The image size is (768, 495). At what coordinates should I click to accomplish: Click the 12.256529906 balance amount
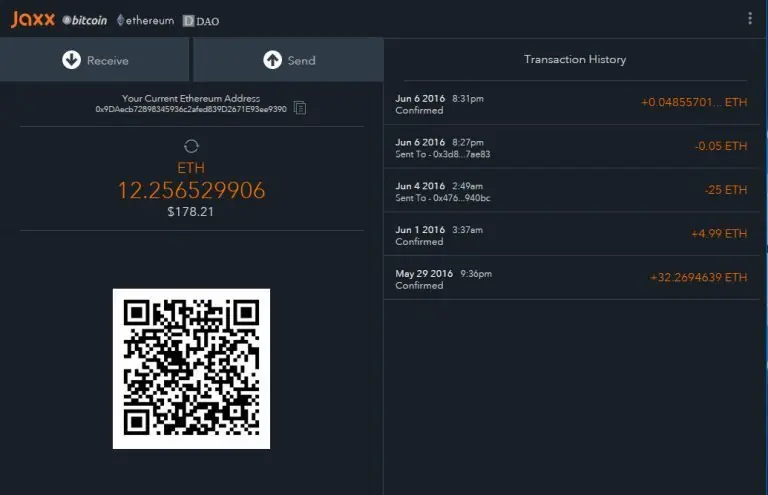point(192,190)
